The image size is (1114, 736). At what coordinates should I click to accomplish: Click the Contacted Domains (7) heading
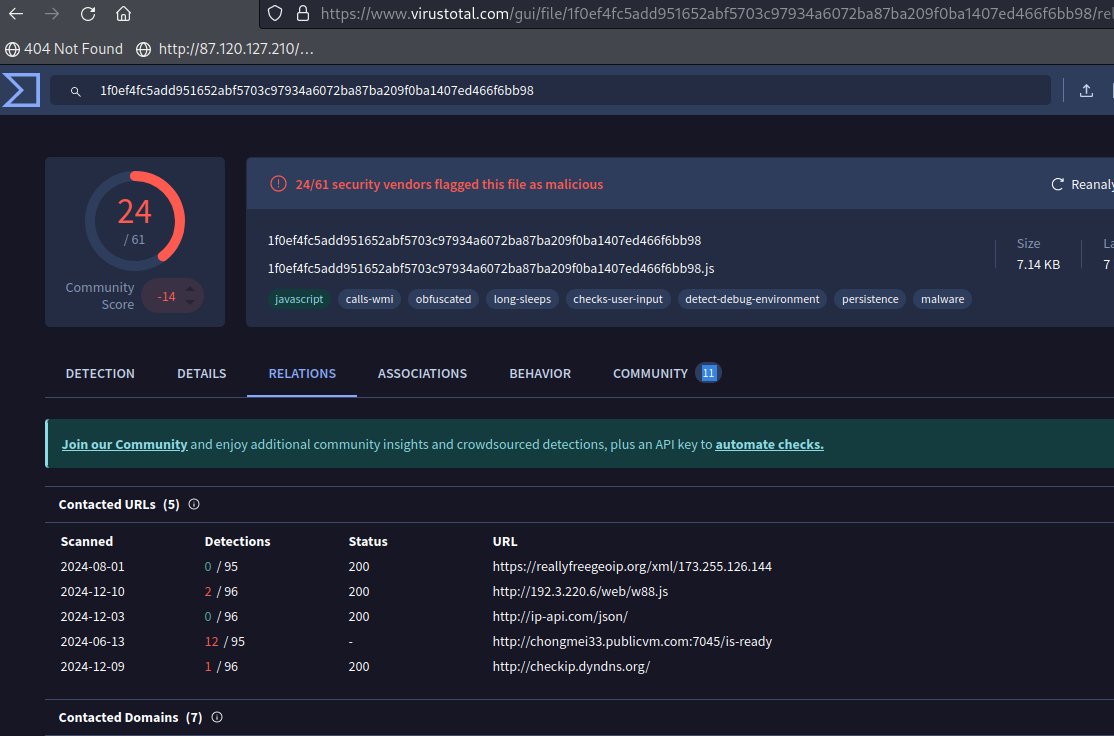coord(130,718)
